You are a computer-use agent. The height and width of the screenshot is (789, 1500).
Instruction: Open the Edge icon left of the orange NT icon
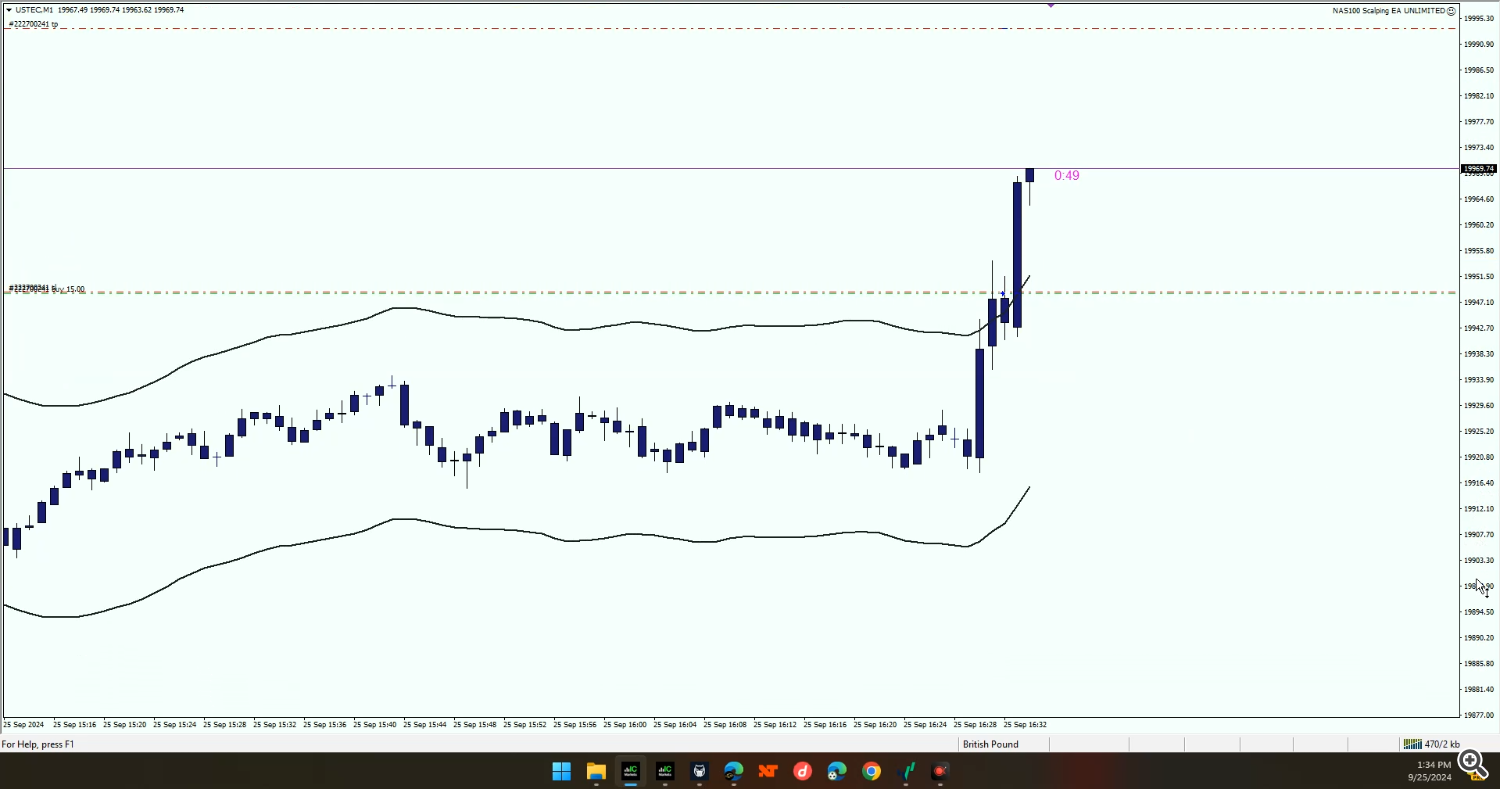(x=734, y=771)
